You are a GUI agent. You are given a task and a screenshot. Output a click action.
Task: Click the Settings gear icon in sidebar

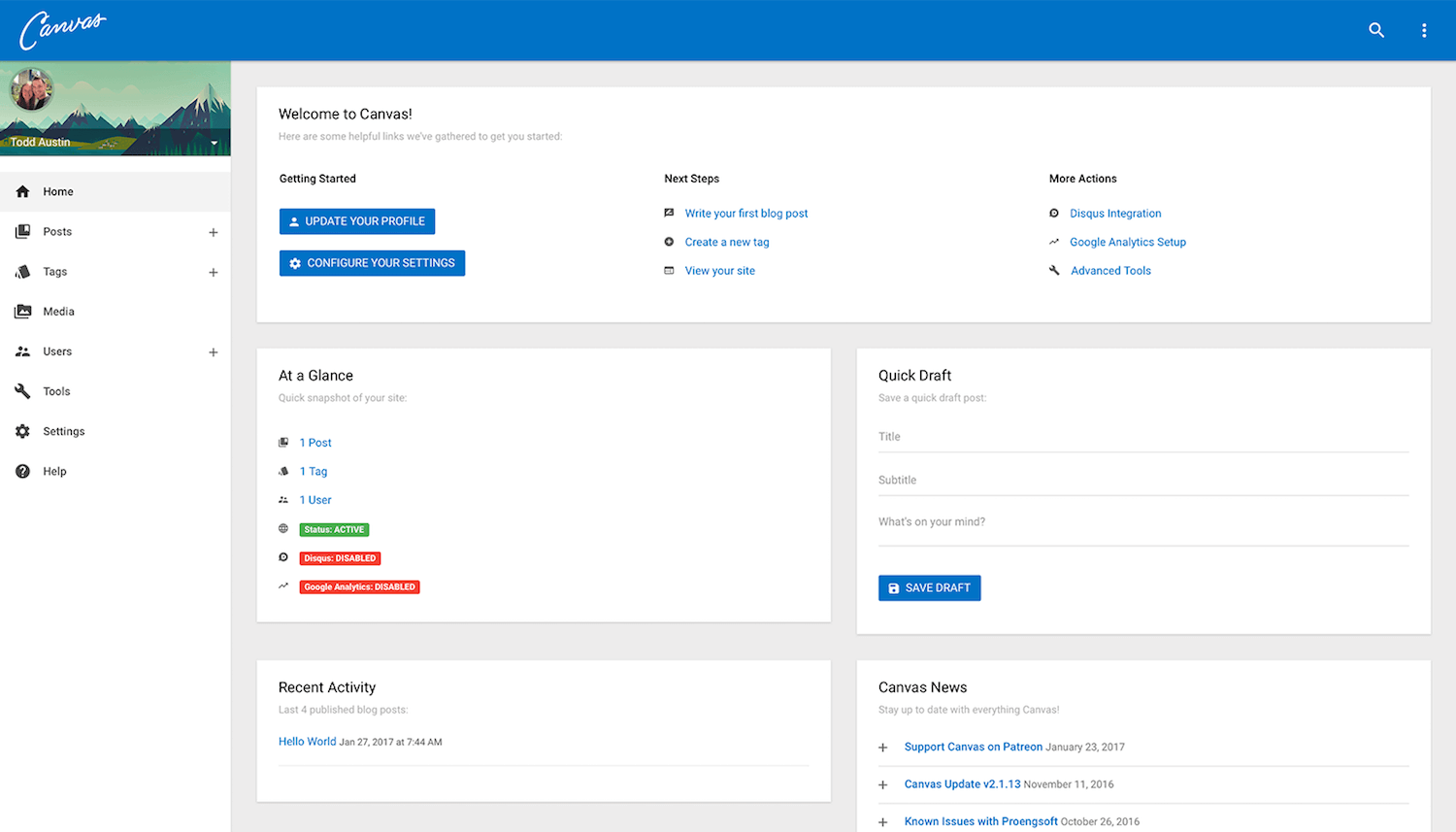point(22,431)
